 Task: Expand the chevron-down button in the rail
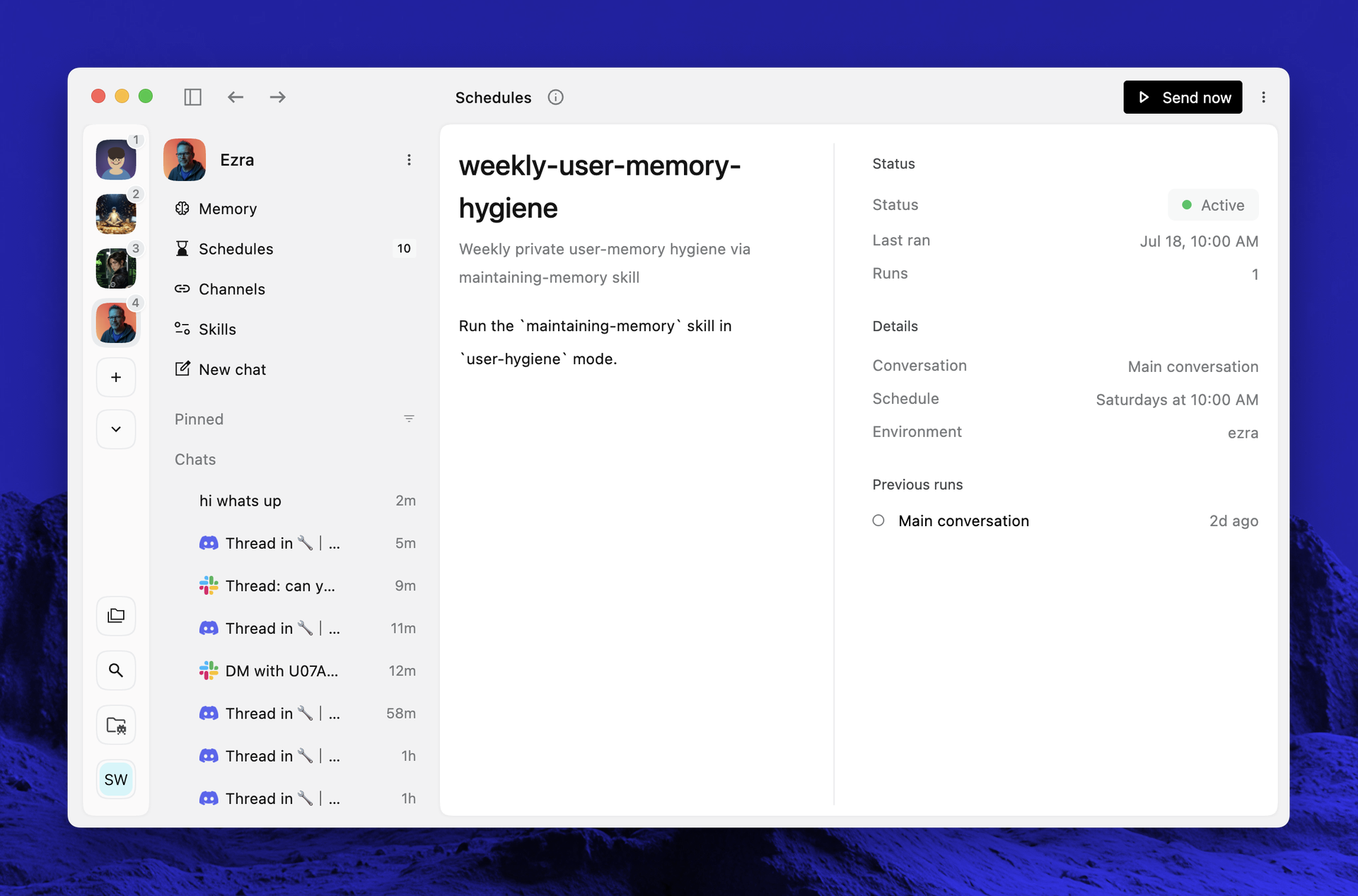(116, 429)
